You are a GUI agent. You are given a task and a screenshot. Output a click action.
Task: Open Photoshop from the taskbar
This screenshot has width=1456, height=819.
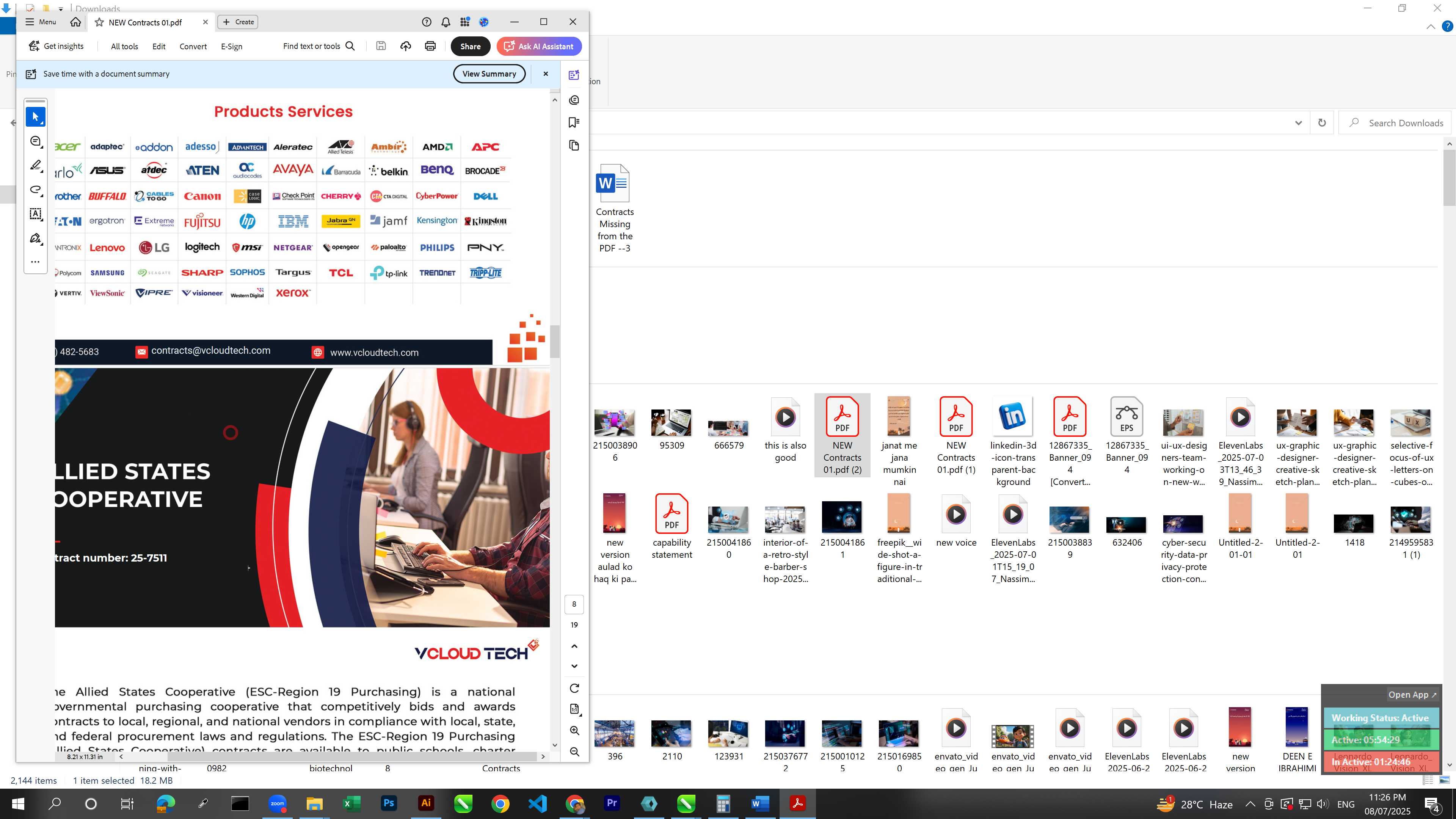point(389,803)
